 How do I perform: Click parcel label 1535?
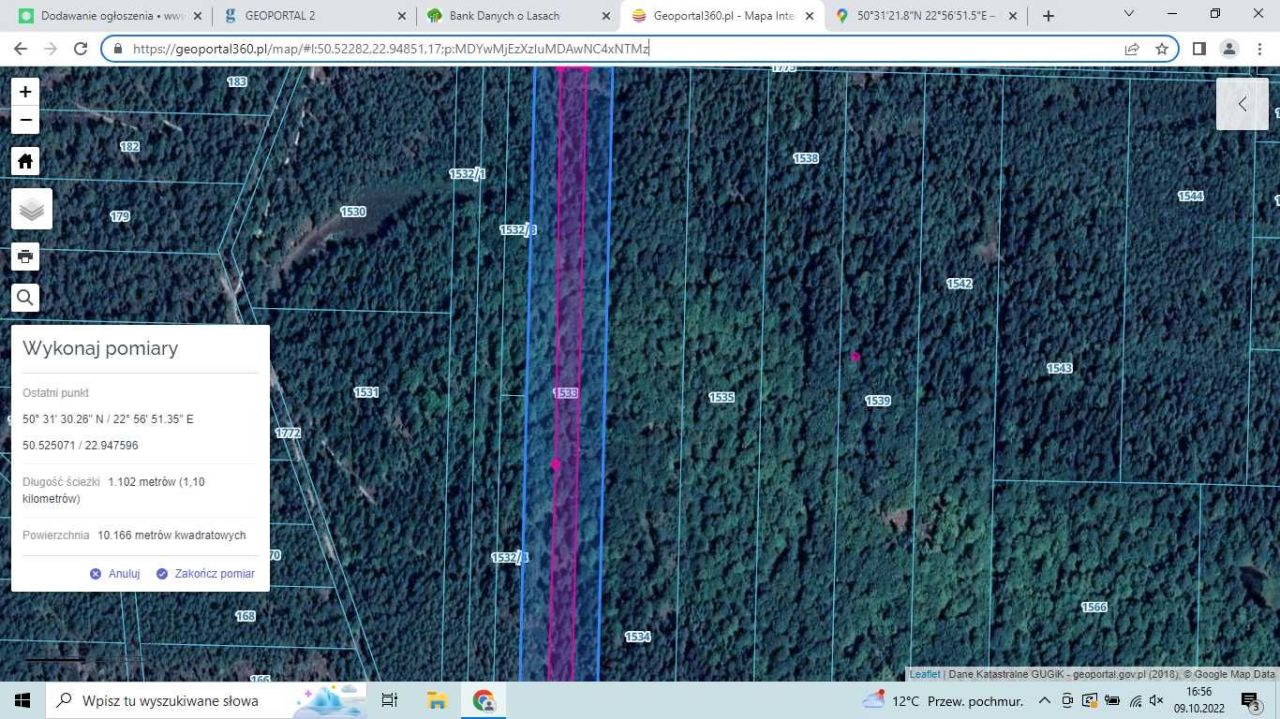point(721,397)
